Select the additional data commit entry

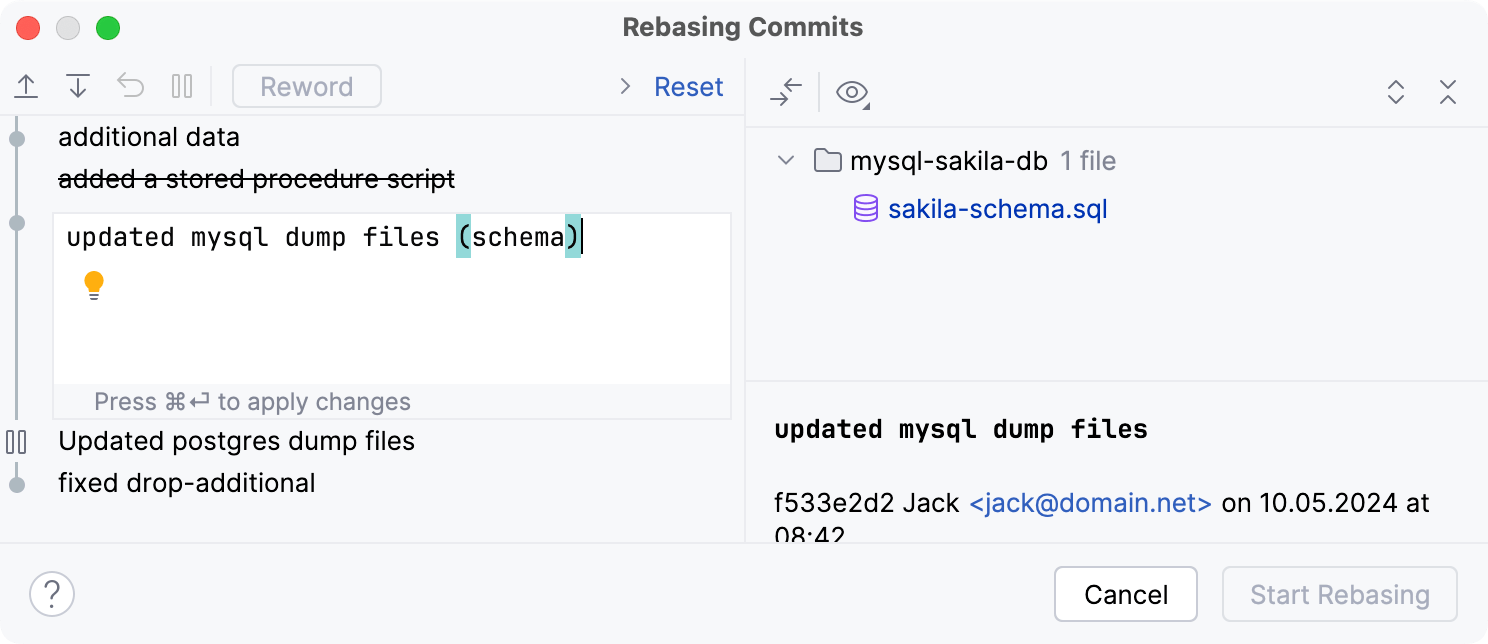[150, 137]
